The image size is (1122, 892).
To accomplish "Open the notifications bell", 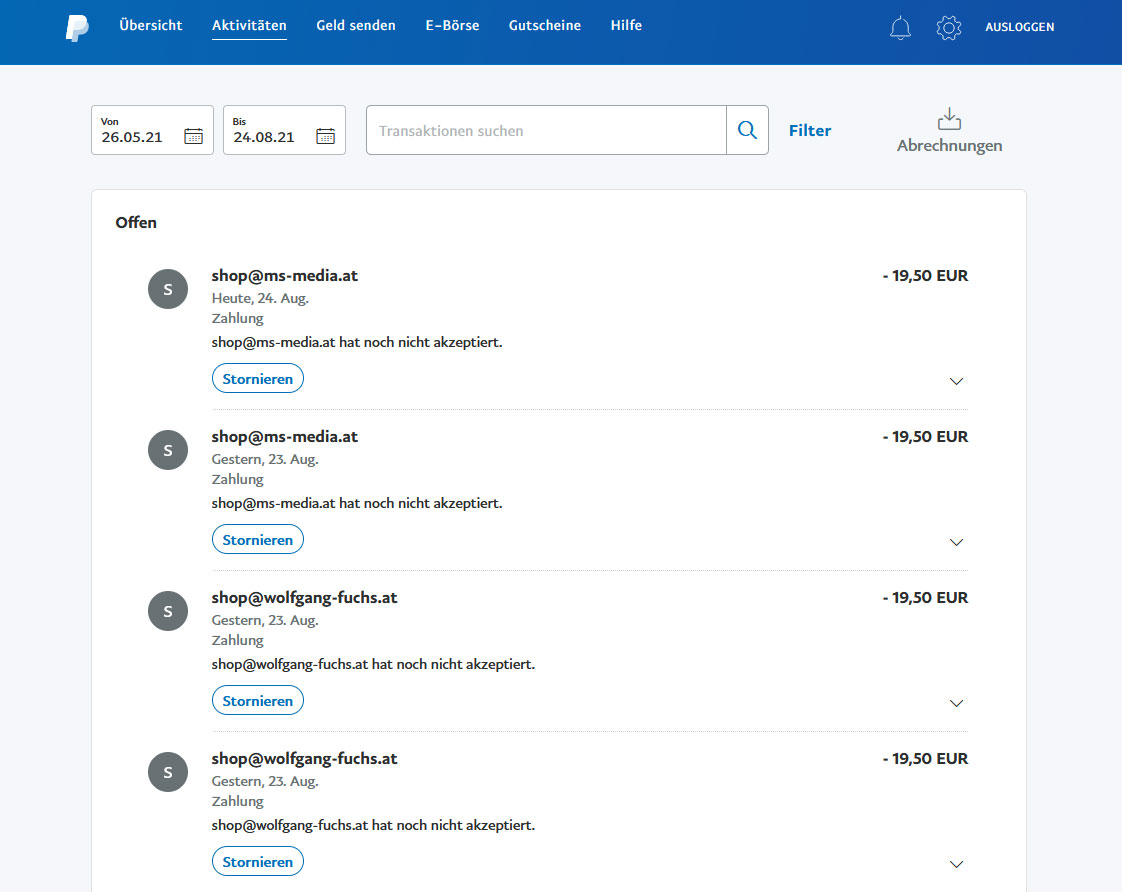I will pyautogui.click(x=900, y=28).
